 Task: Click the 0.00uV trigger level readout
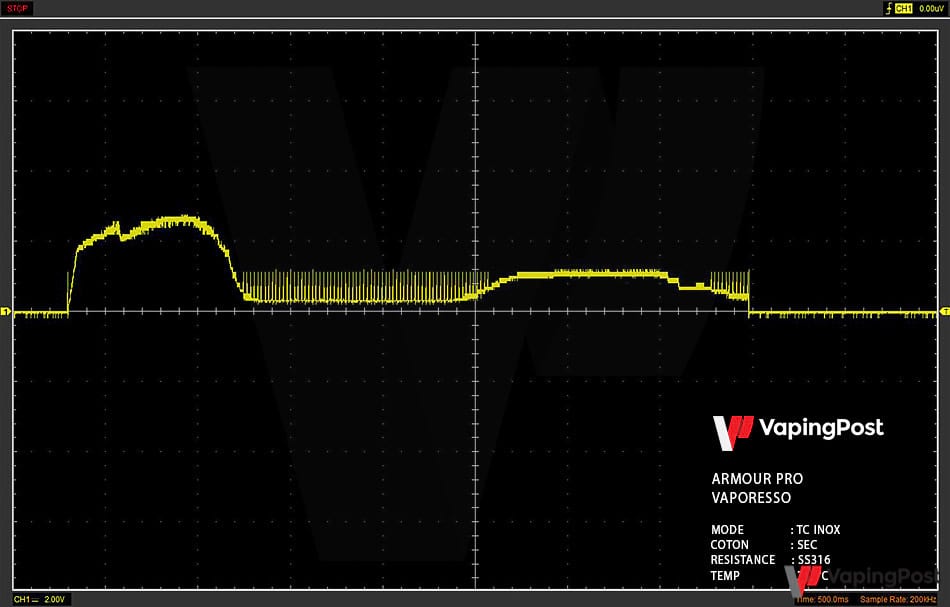[931, 8]
